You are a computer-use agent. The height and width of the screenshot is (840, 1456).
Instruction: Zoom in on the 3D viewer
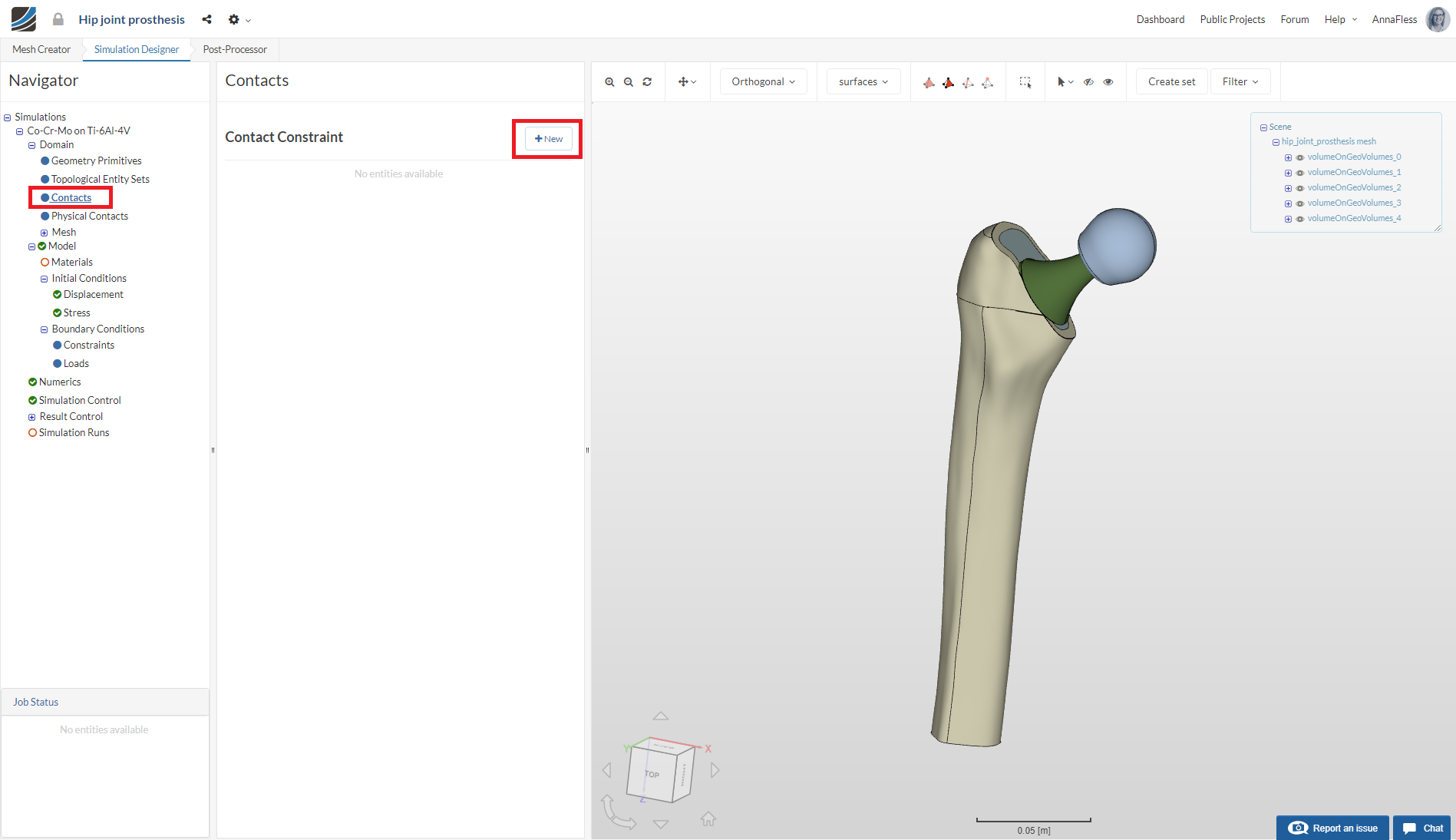pos(609,82)
